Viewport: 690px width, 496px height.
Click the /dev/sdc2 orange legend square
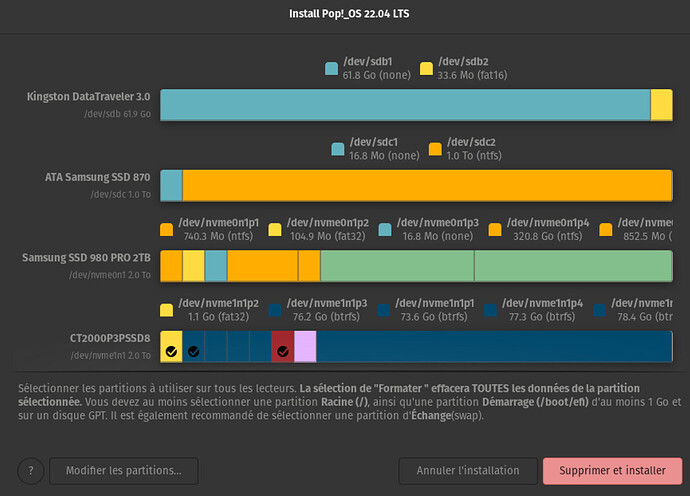[x=435, y=149]
